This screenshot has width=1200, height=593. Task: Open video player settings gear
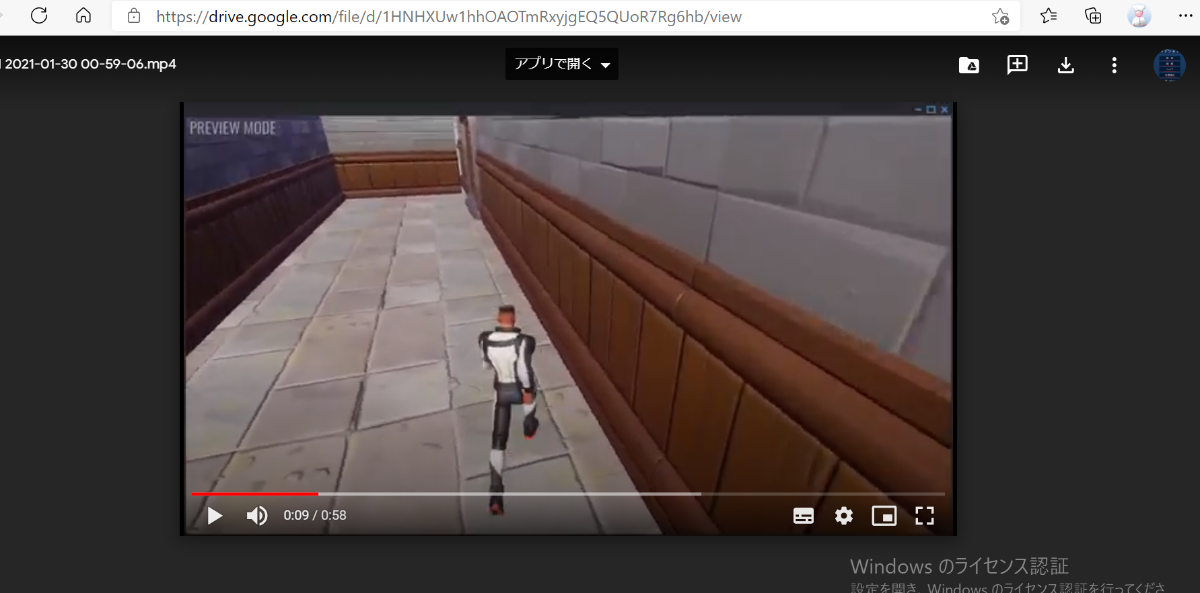[x=844, y=516]
